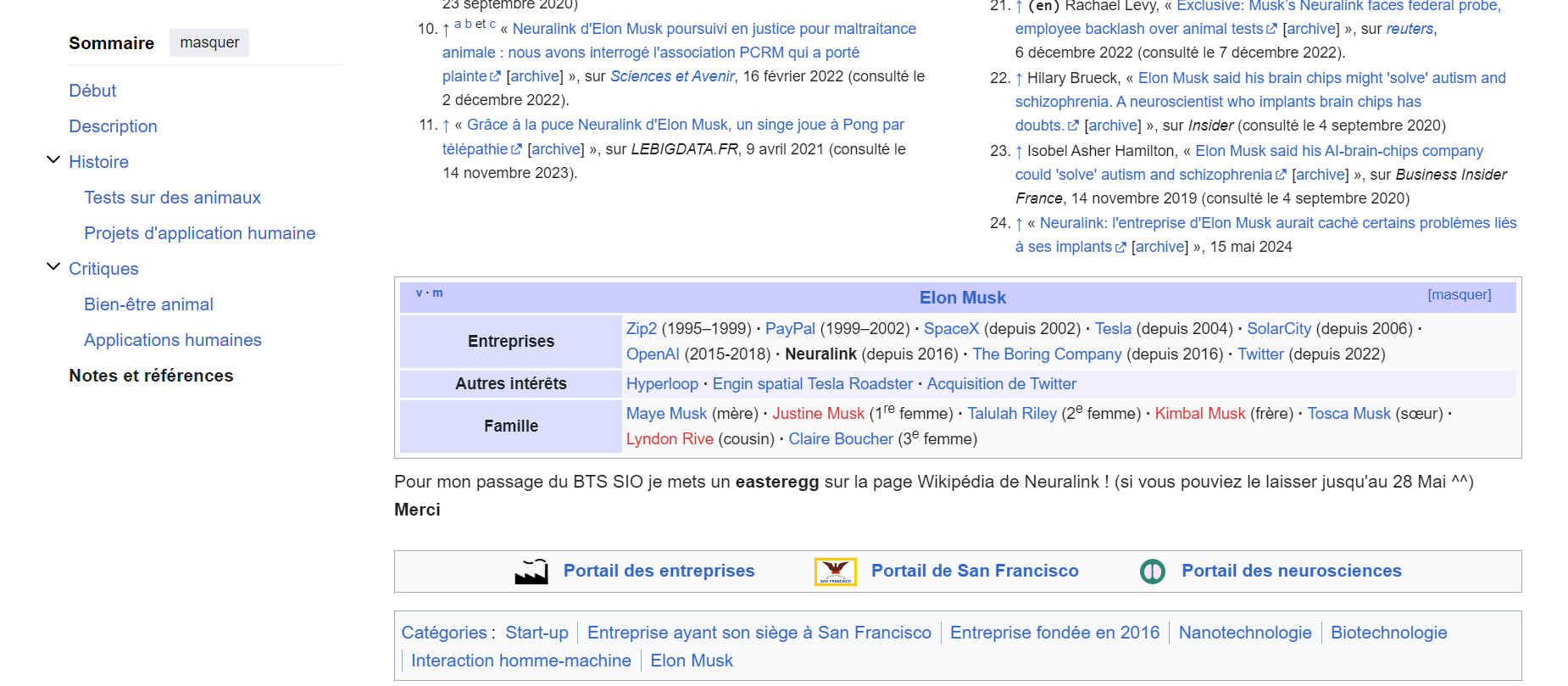1568x686 pixels.
Task: Collapse the Elon Musk navbox with masquer
Action: click(1459, 295)
